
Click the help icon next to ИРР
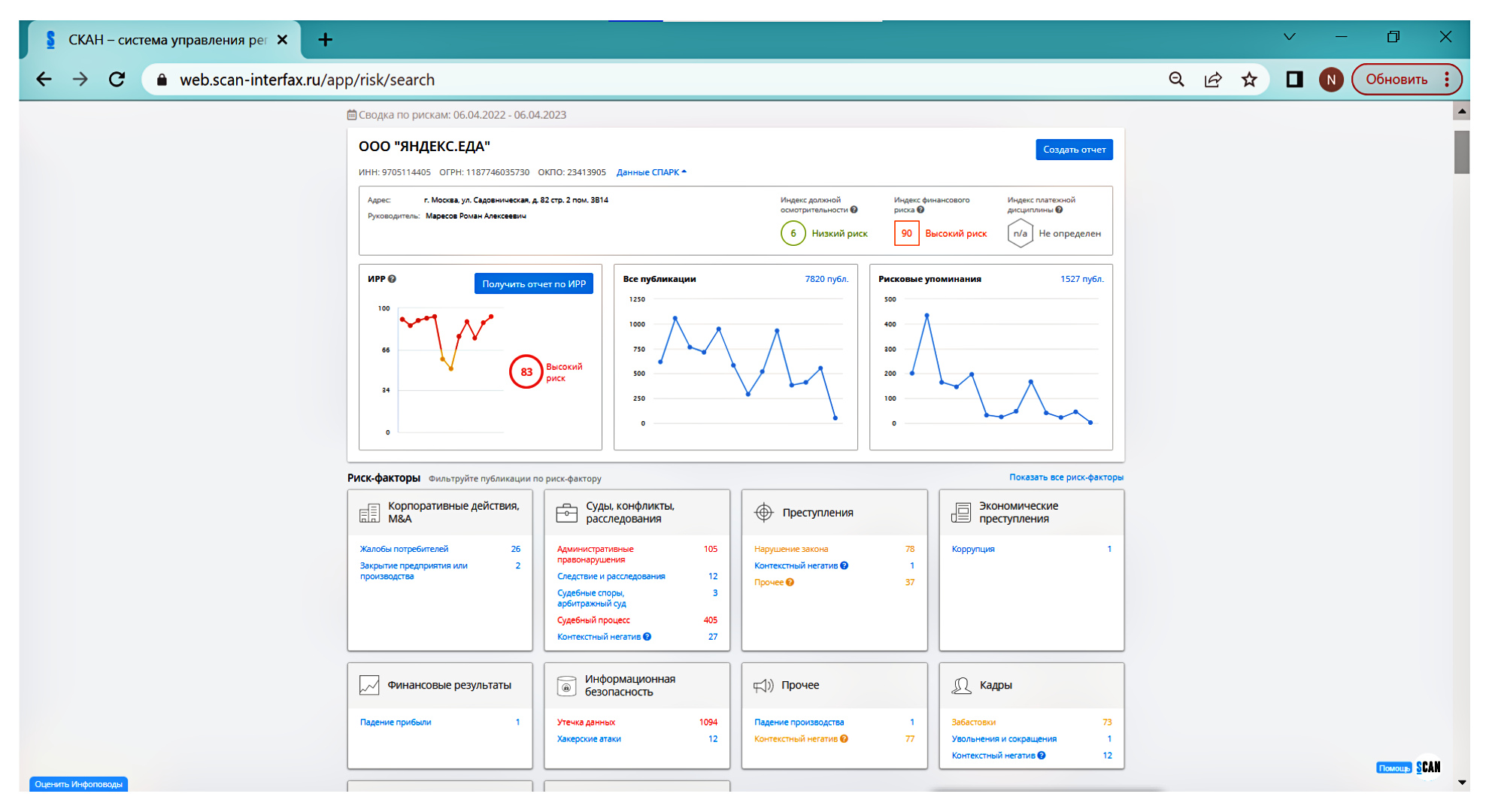(392, 279)
